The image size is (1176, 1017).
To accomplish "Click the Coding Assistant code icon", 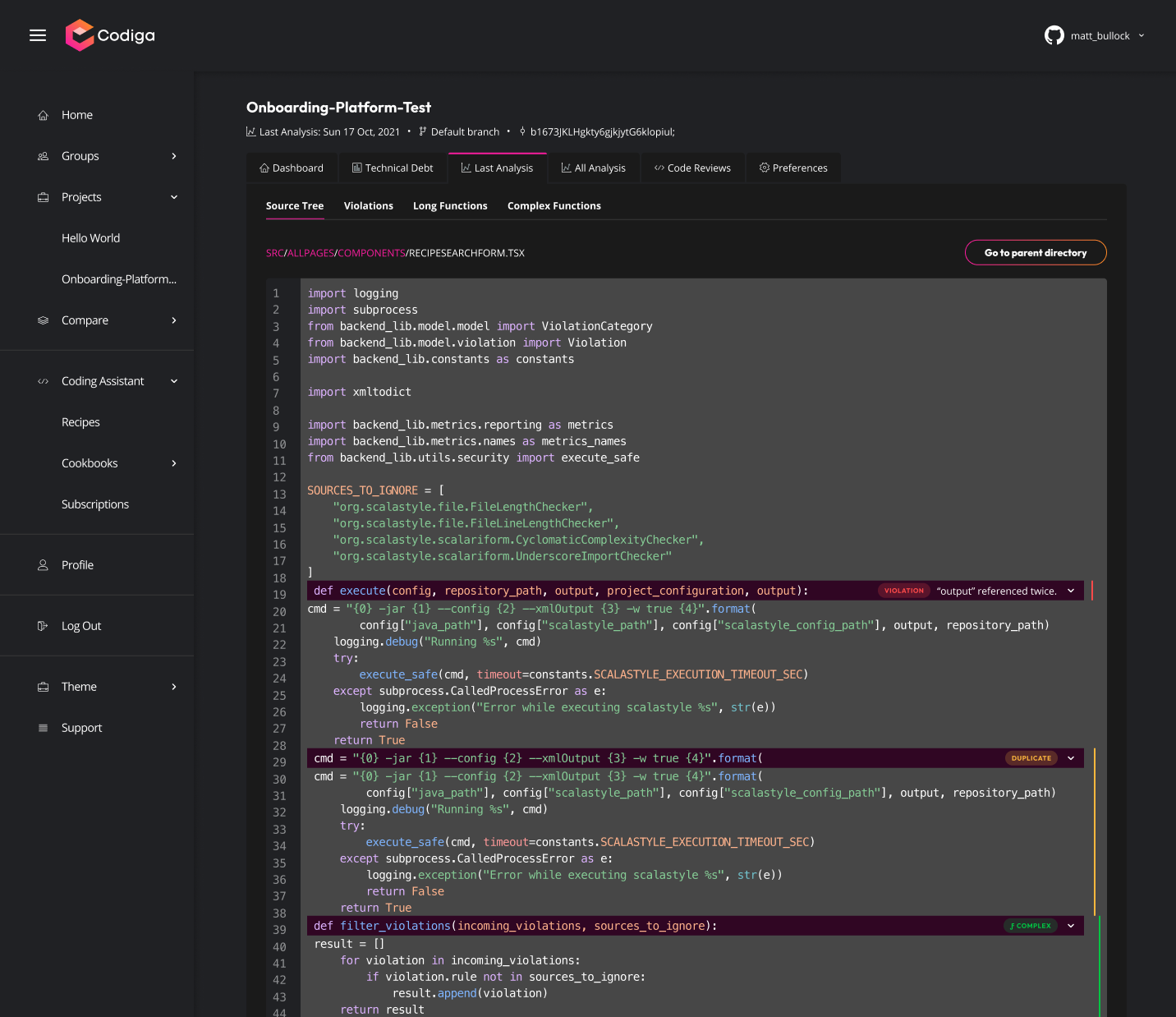I will 44,381.
